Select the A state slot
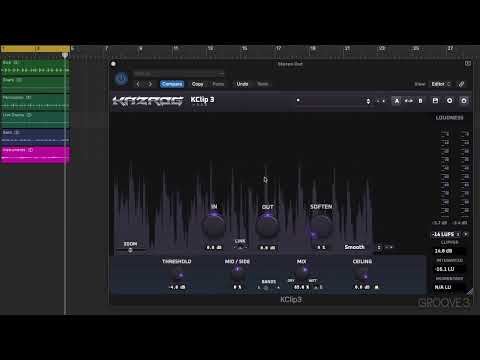This screenshot has width=480, height=360. [x=397, y=101]
